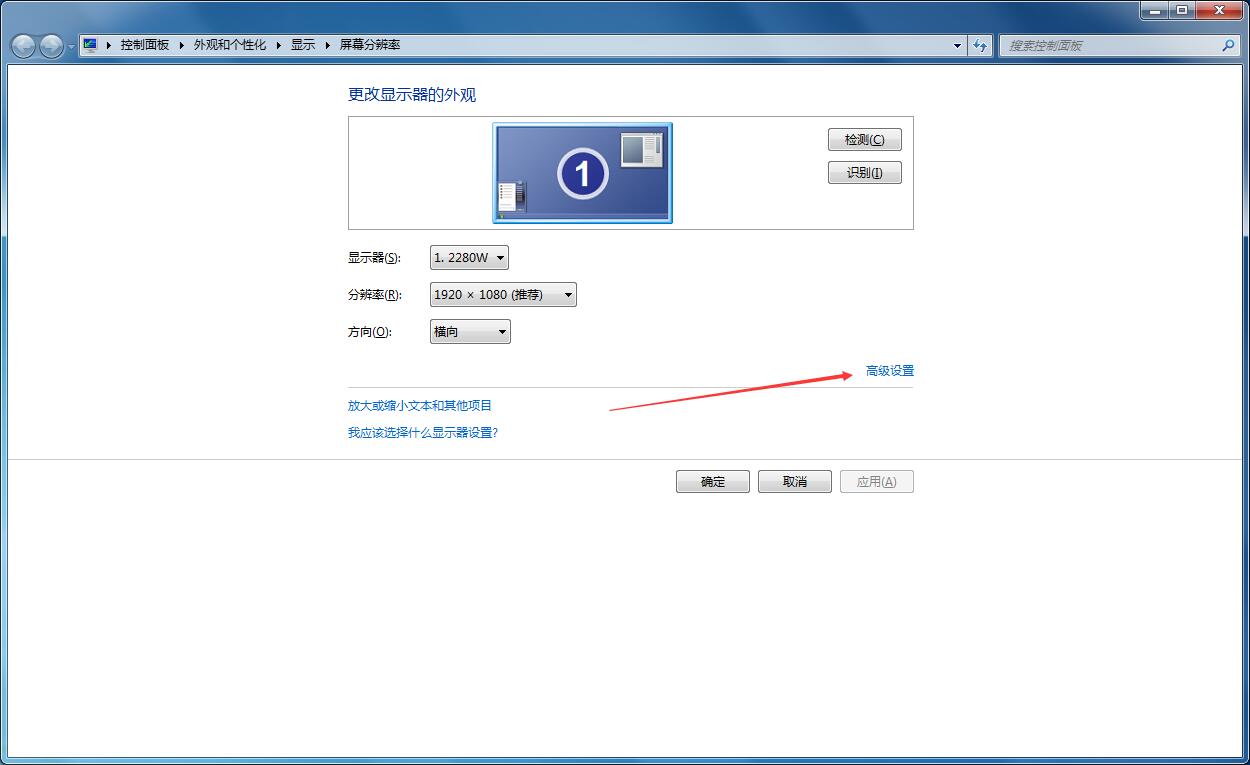
Task: Open 放大或缩小文本和其他项目 link
Action: [x=420, y=406]
